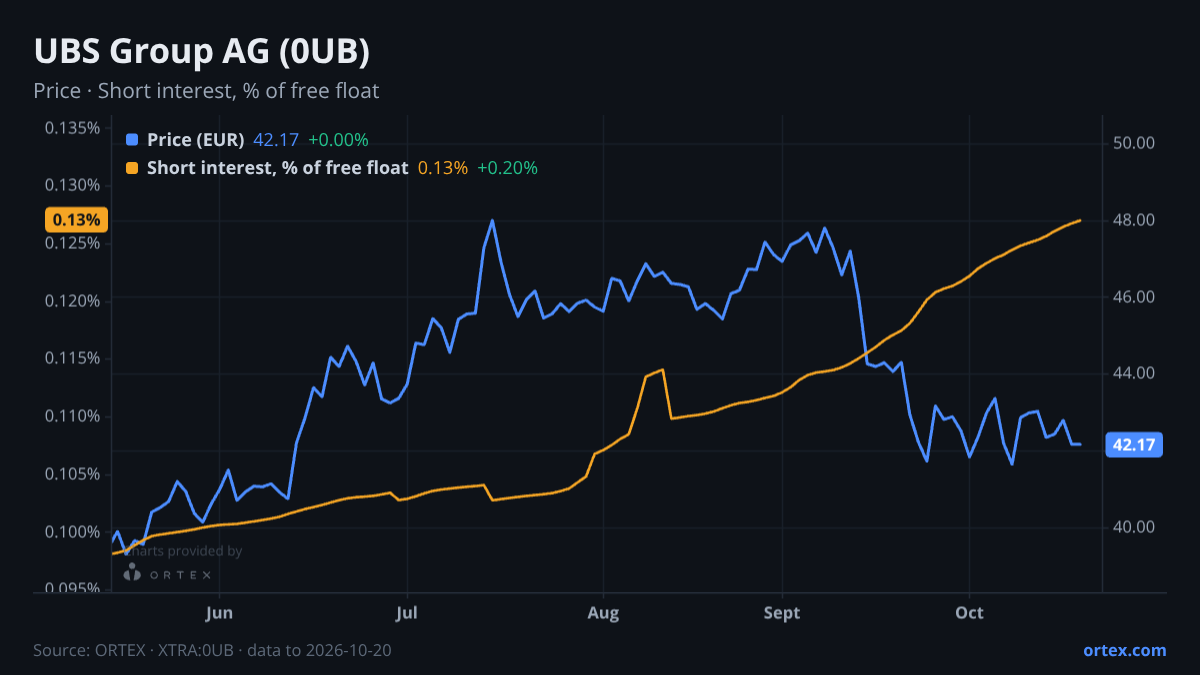Click the 0.135% left axis label
Image resolution: width=1200 pixels, height=675 pixels.
72,128
